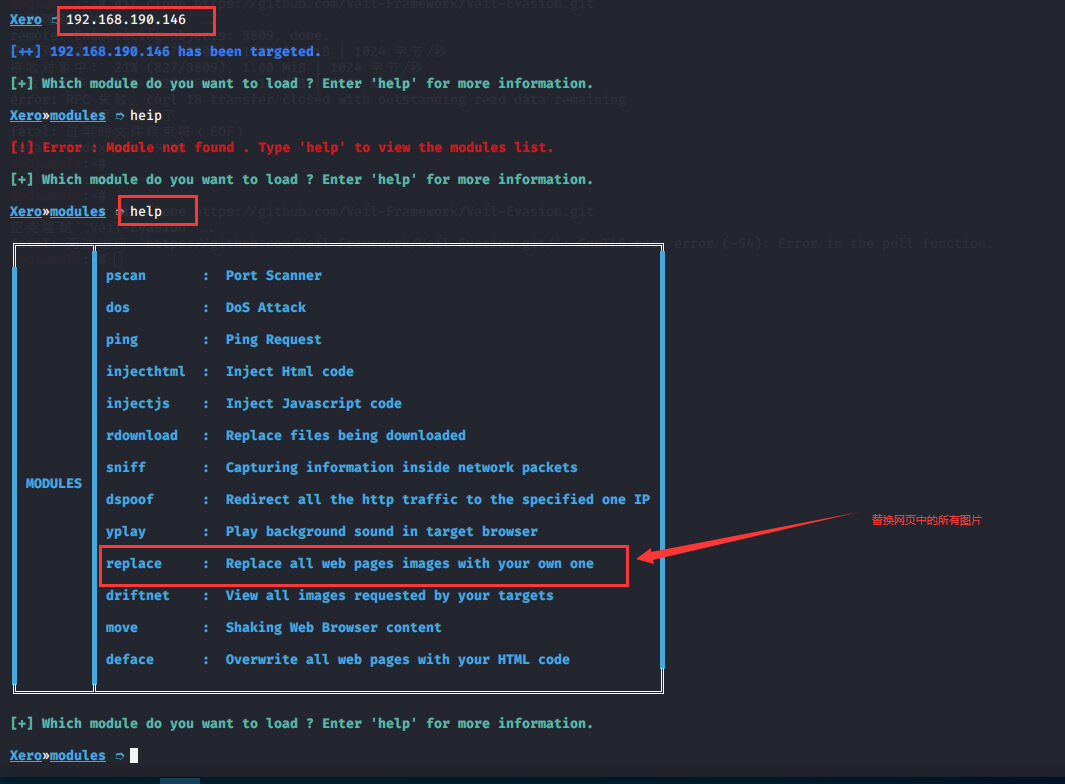Select the 'dspoof' module name
The height and width of the screenshot is (784, 1065).
[x=130, y=499]
